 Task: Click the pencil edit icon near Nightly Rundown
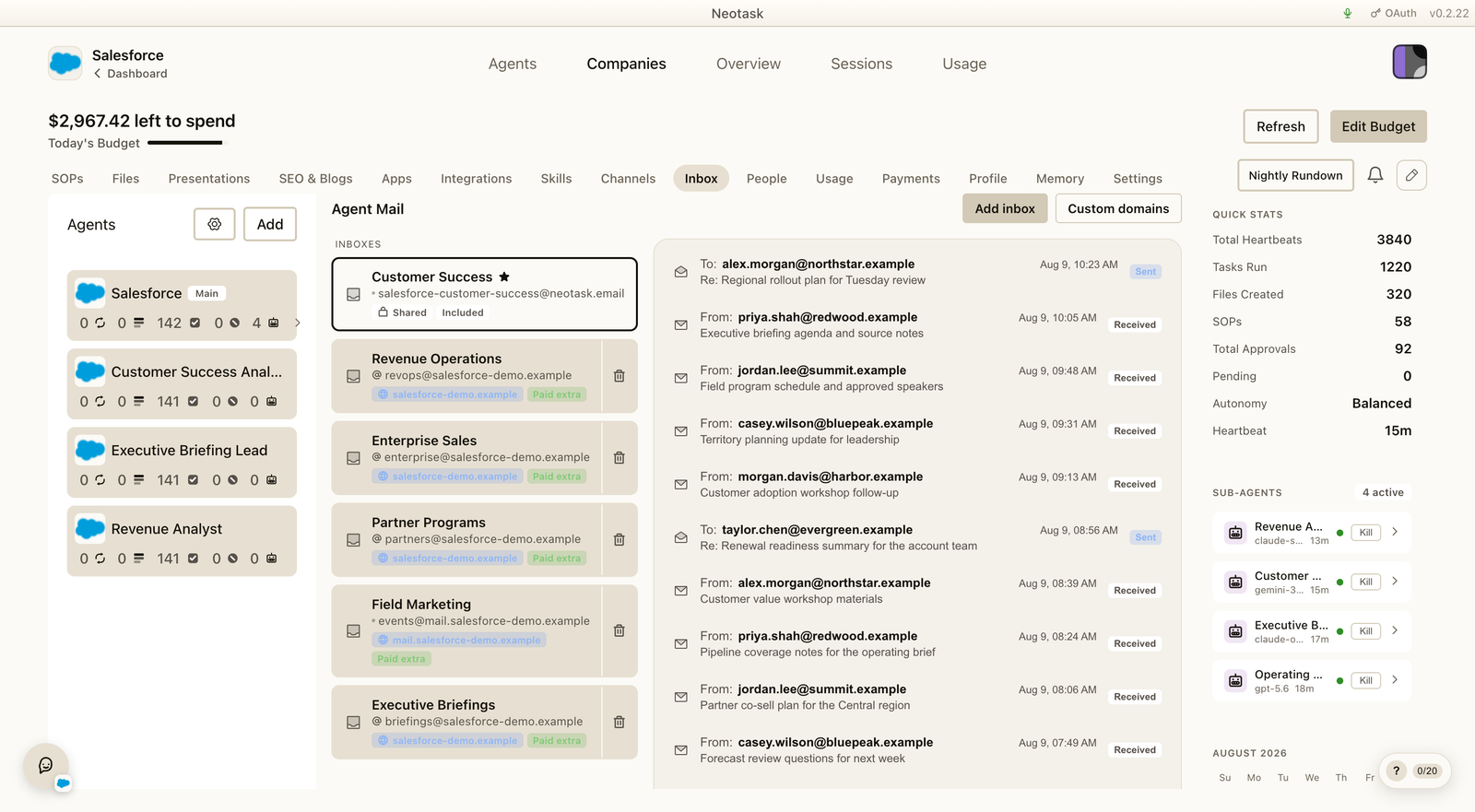[x=1411, y=175]
